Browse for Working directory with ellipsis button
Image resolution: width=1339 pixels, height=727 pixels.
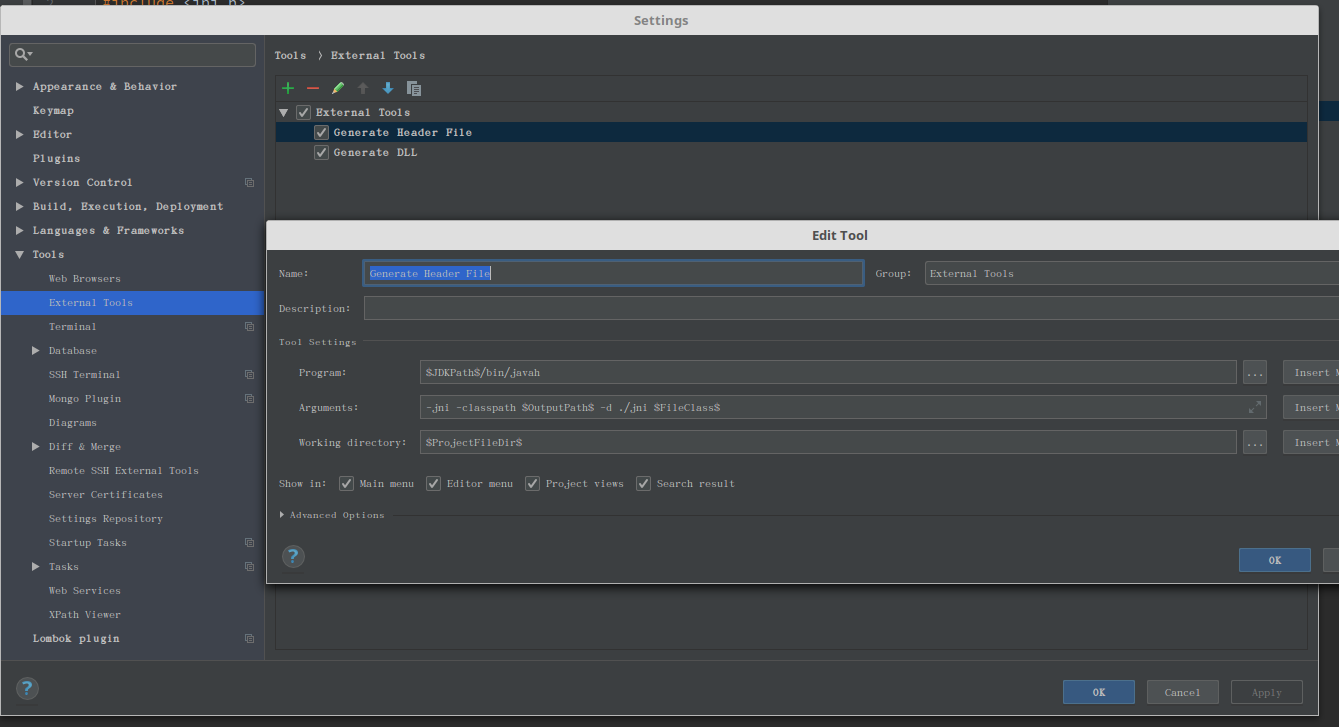1255,442
